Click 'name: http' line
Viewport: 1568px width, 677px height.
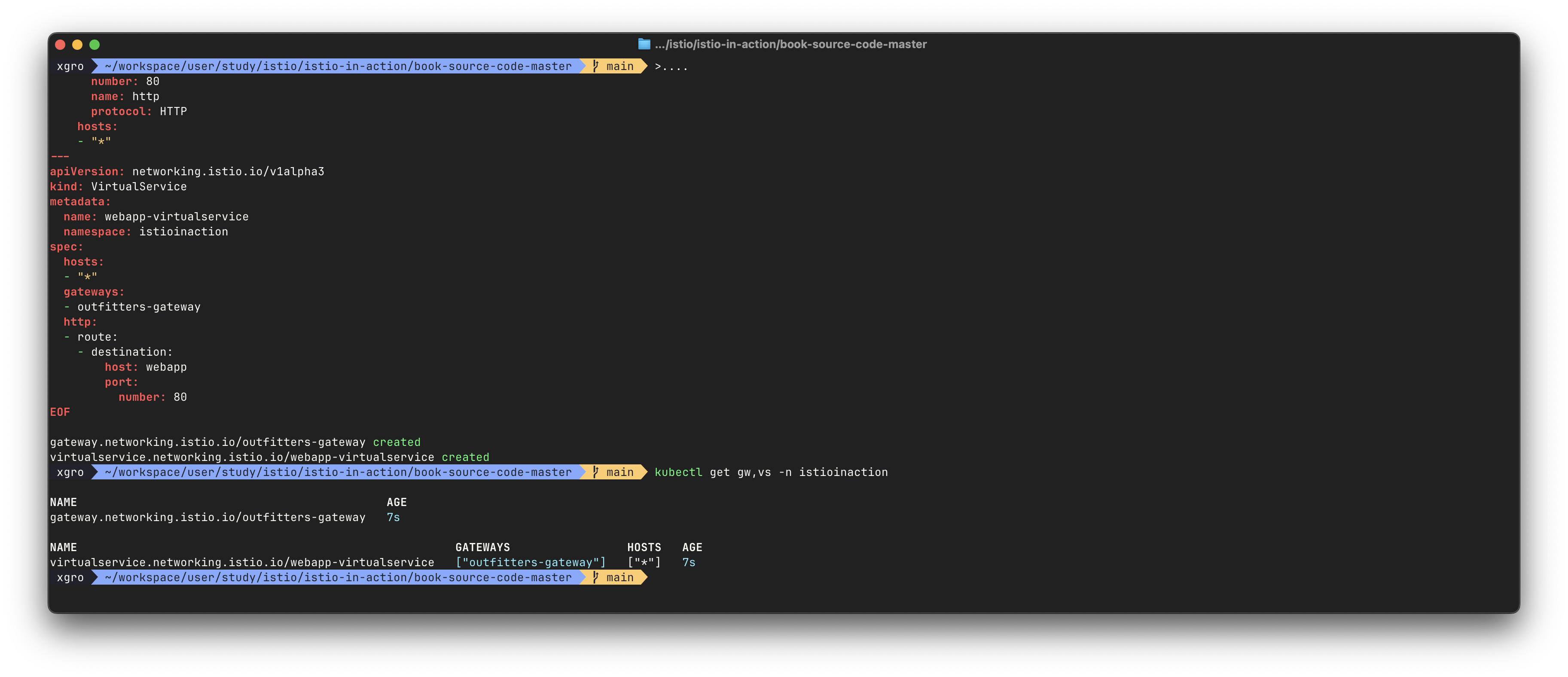pyautogui.click(x=125, y=96)
